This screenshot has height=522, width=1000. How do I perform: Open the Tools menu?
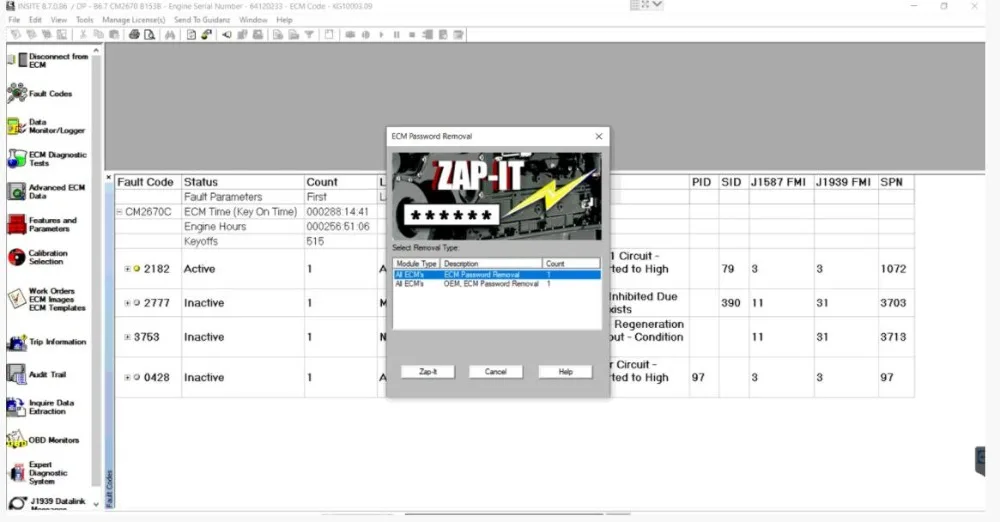pos(84,20)
